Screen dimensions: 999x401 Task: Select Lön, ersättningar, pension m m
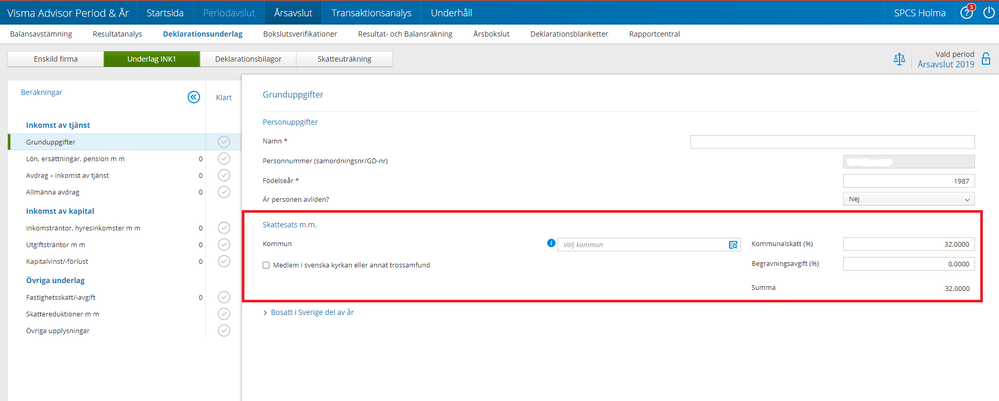point(83,158)
